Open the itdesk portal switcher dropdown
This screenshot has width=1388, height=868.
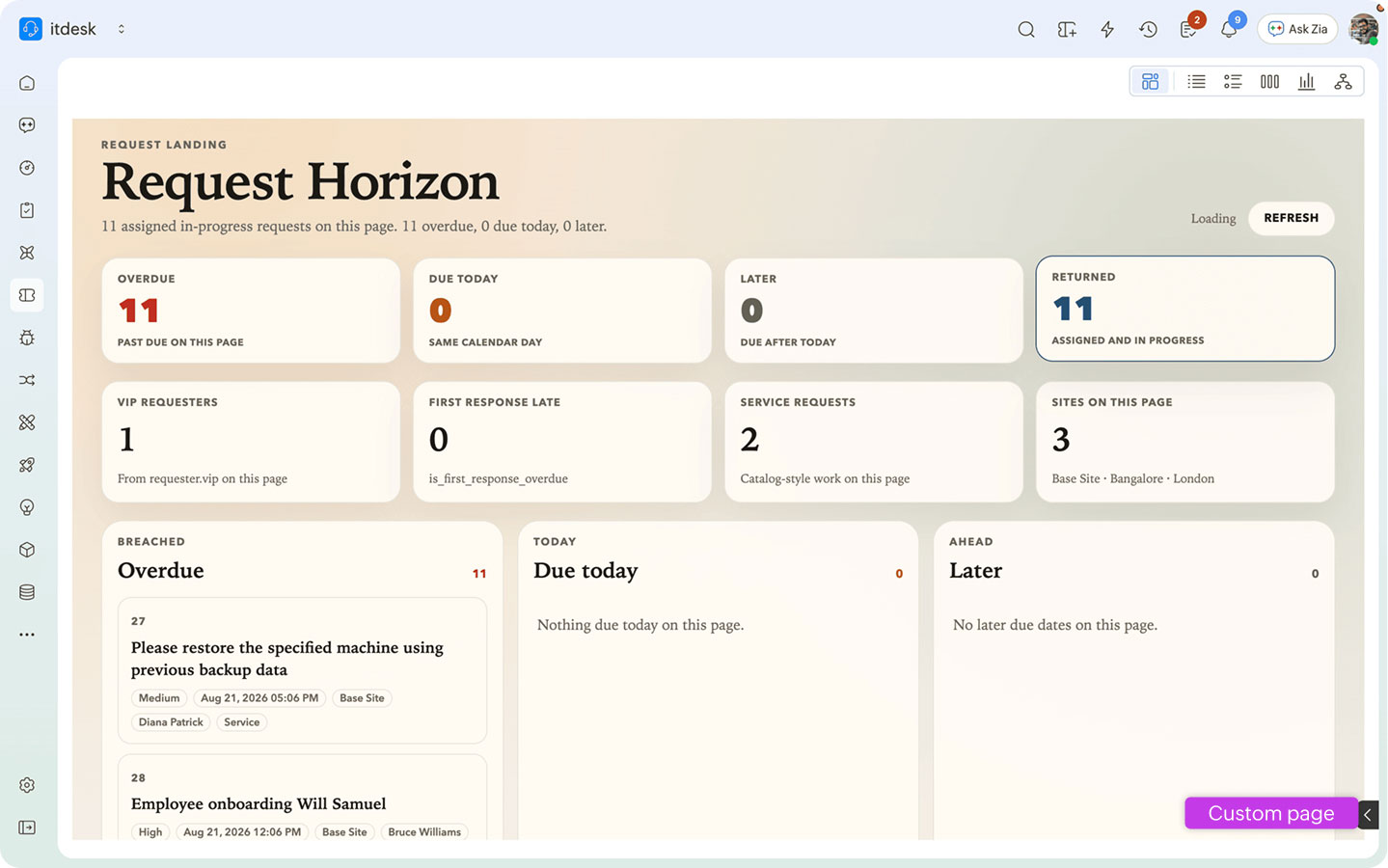coord(122,29)
